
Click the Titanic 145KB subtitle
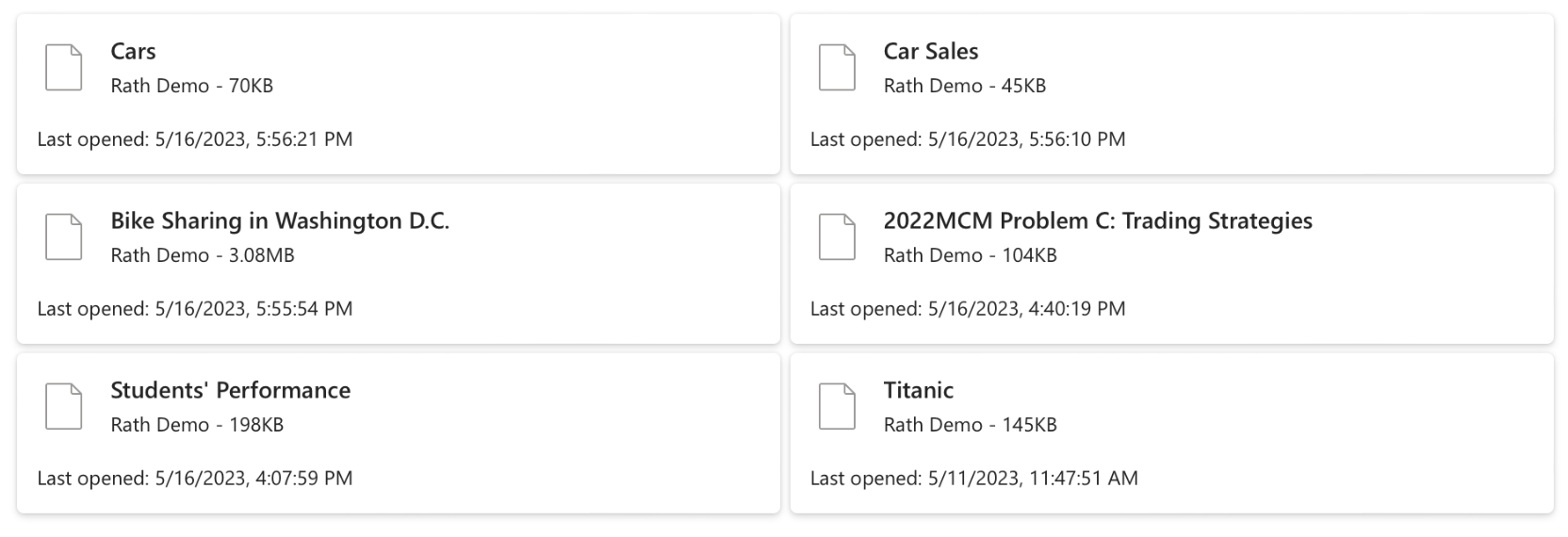click(970, 425)
